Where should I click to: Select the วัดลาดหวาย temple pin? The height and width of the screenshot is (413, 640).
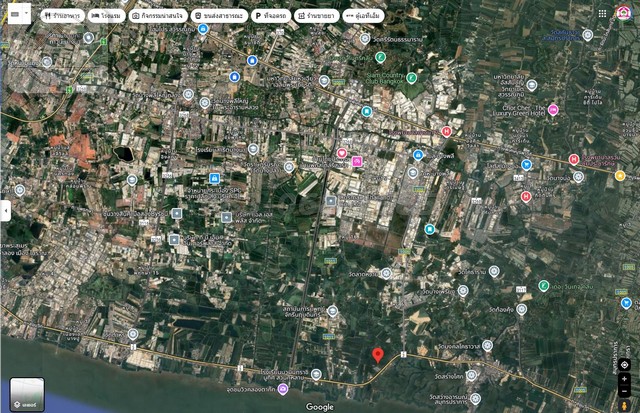pos(386,273)
